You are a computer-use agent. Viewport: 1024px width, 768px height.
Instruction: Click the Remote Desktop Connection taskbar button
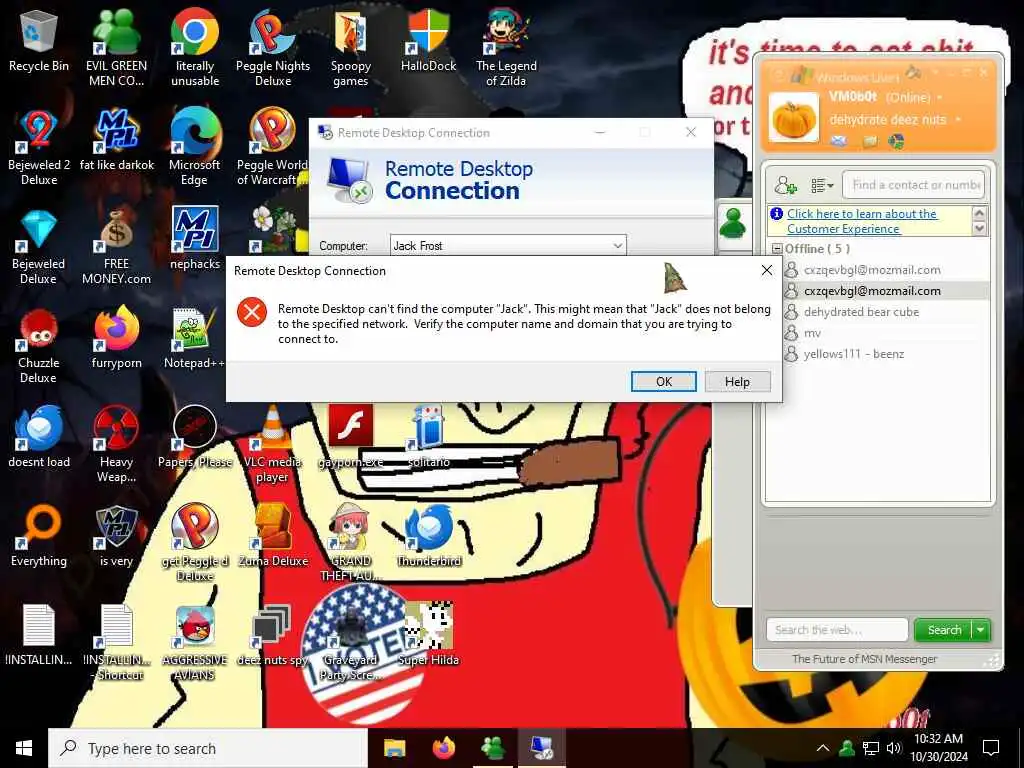pos(541,748)
